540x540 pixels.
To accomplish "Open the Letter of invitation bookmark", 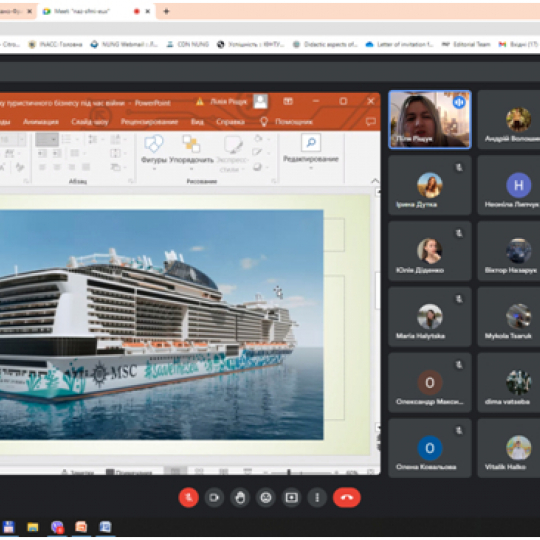I will click(x=399, y=44).
